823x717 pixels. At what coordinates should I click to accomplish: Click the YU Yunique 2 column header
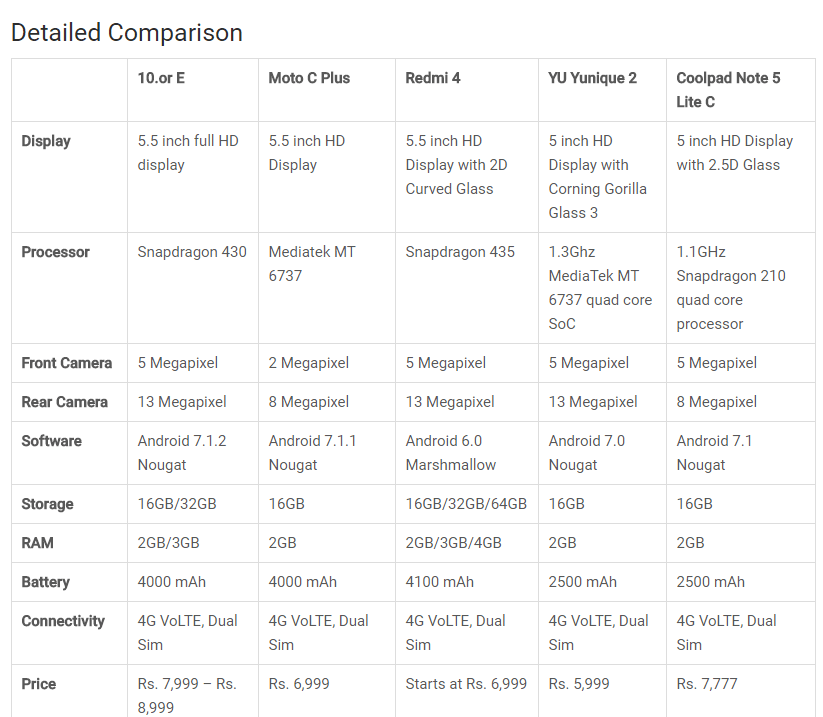593,78
